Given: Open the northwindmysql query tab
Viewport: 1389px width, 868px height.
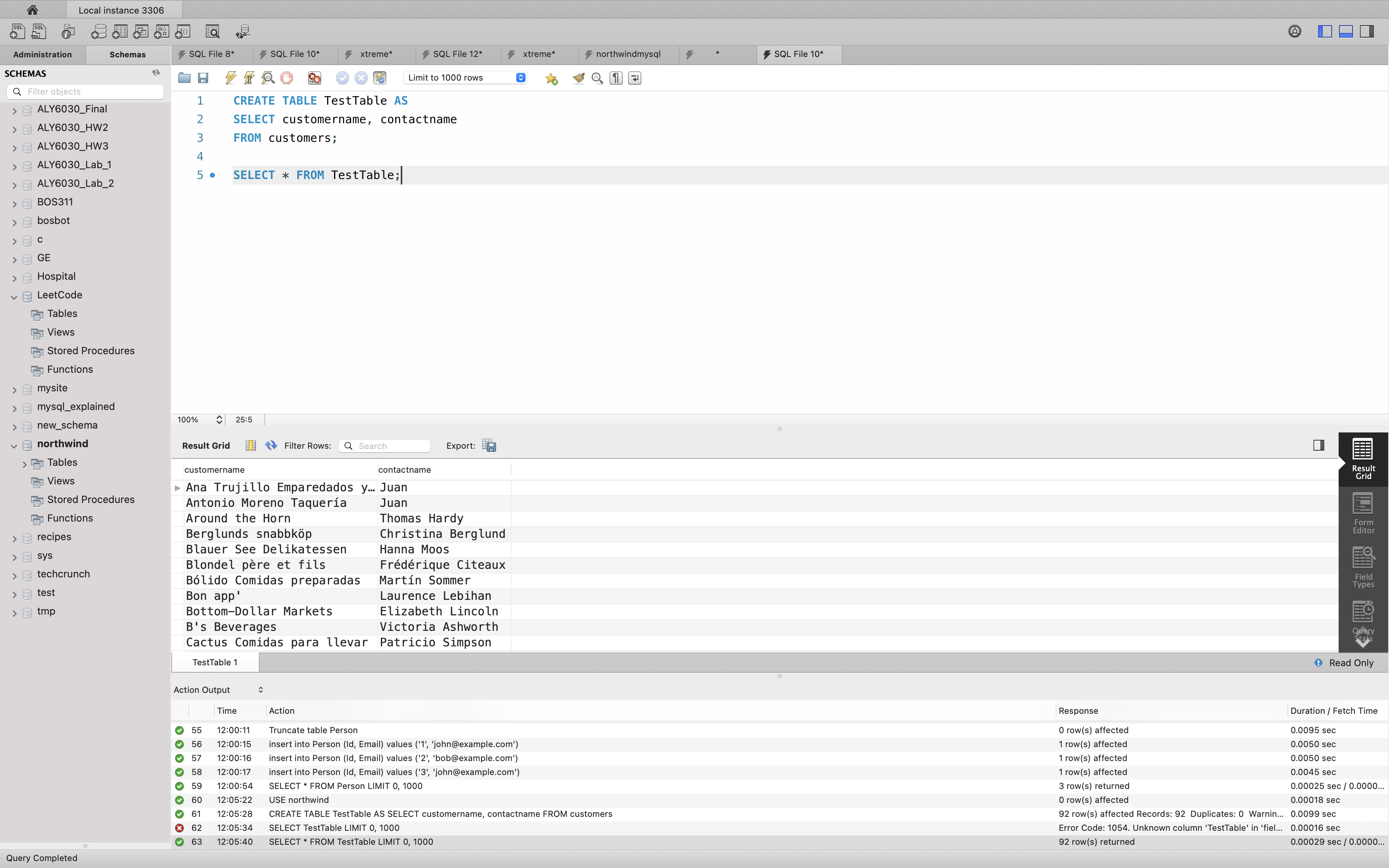Looking at the screenshot, I should point(627,54).
